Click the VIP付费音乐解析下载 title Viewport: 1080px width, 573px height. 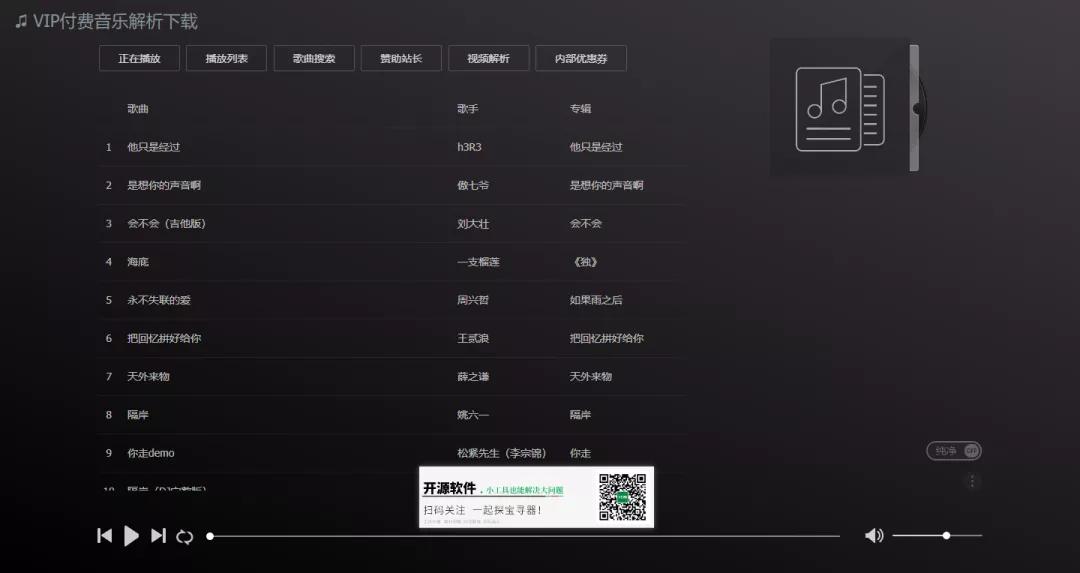pyautogui.click(x=115, y=21)
